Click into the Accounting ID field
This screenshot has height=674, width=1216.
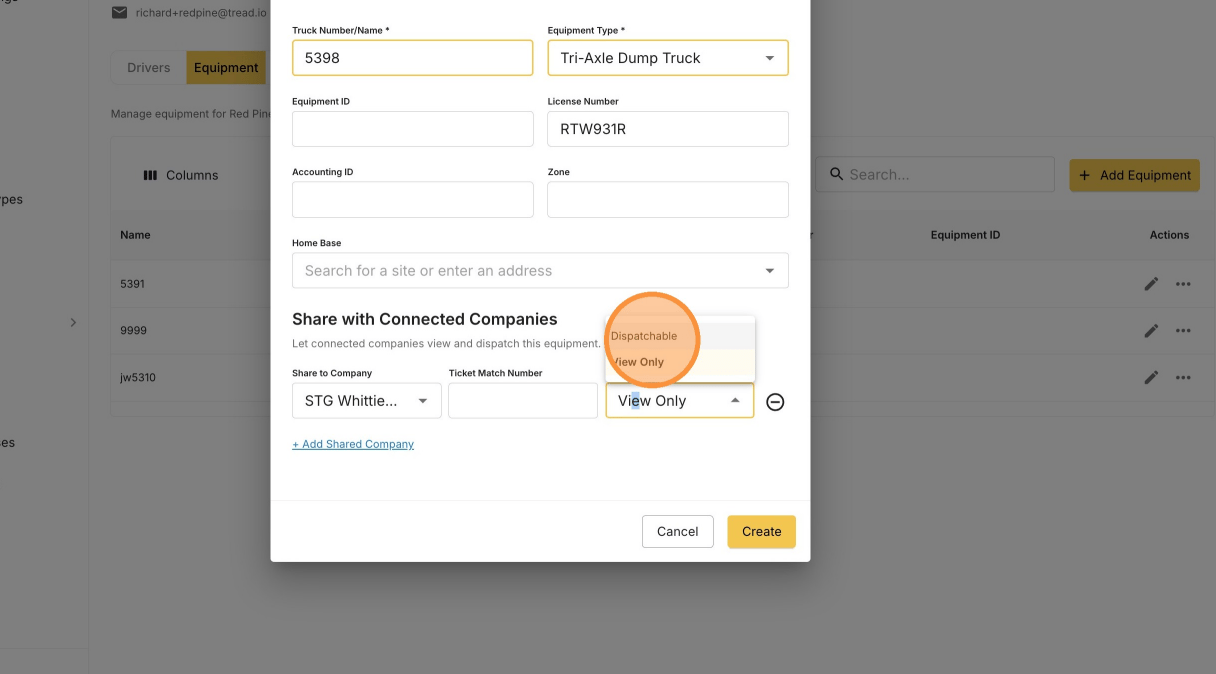tap(412, 200)
